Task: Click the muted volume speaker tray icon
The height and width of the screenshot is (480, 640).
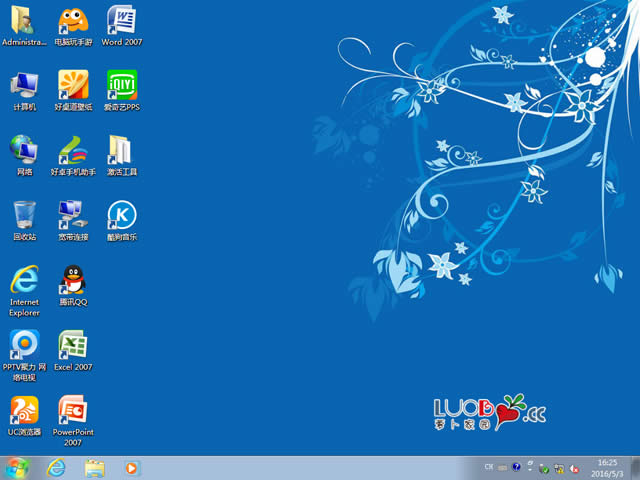Action: [576, 468]
